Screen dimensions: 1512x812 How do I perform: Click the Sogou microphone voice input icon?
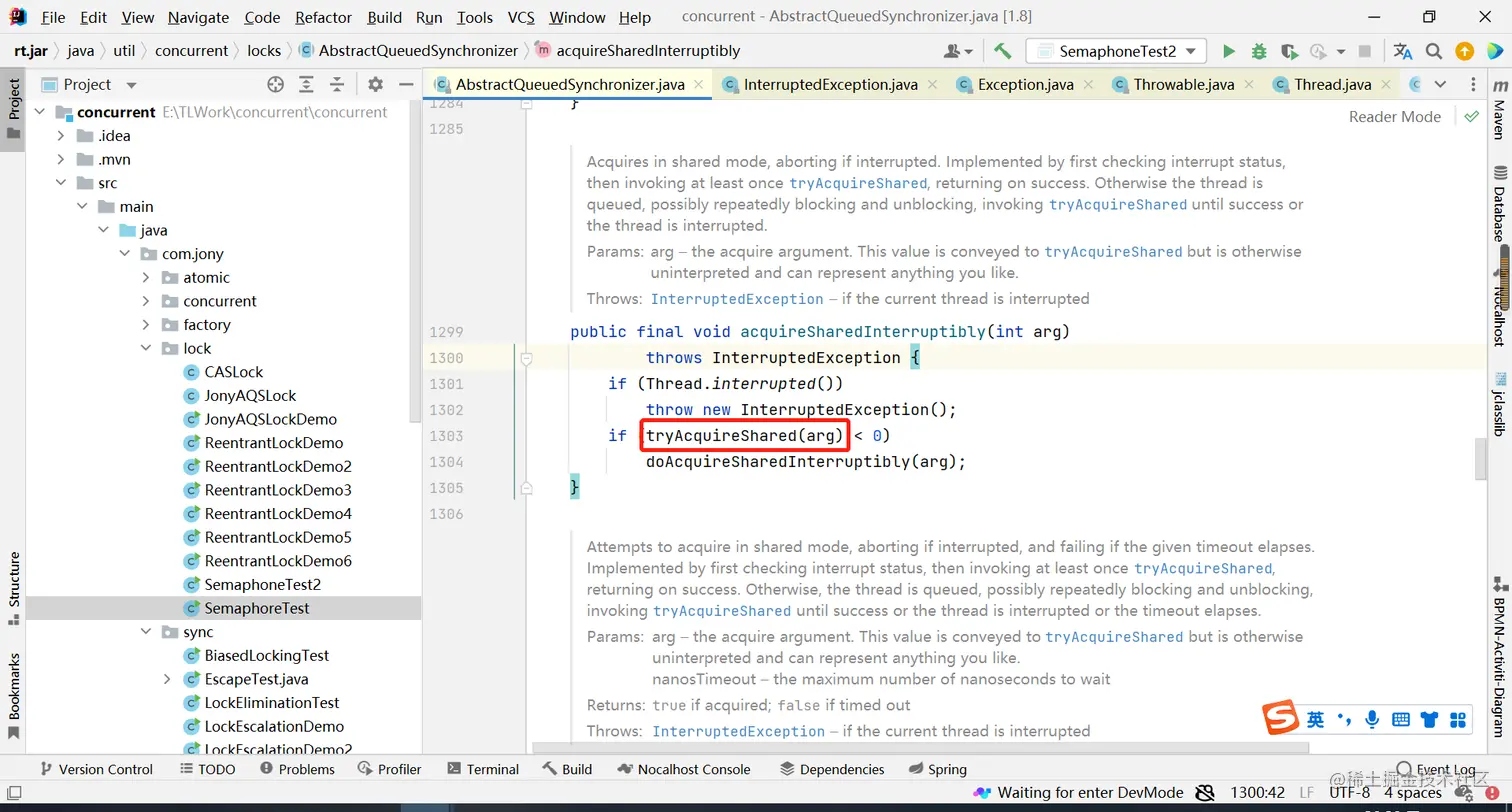click(1373, 719)
